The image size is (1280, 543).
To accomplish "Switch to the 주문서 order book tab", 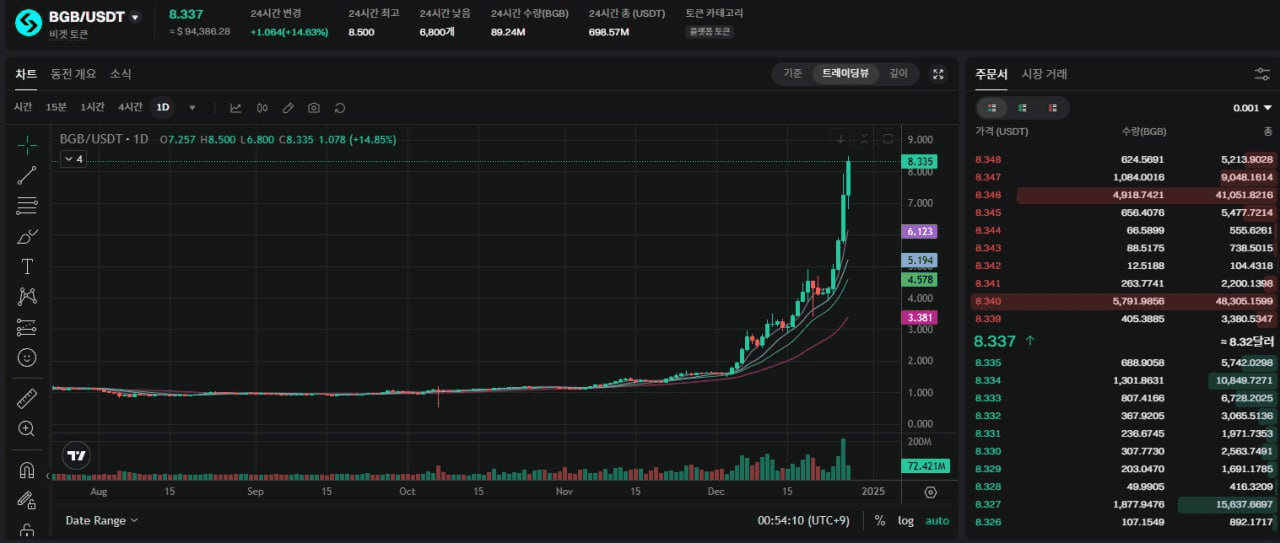I will tap(991, 74).
